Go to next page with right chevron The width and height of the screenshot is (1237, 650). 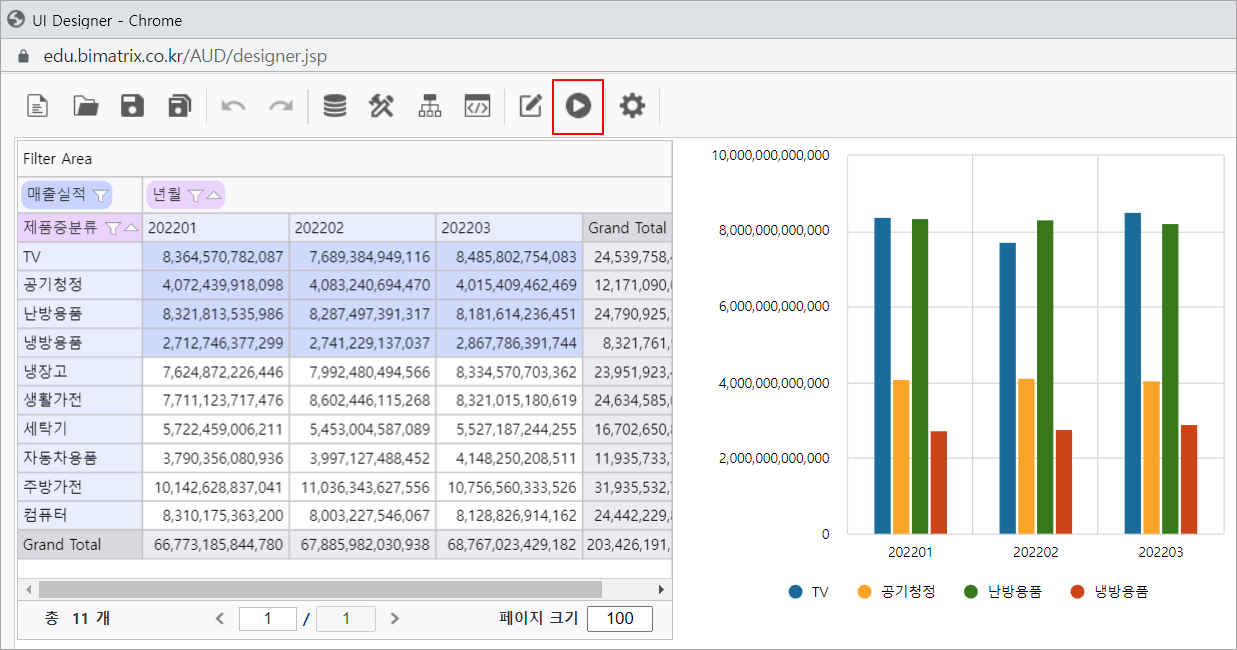click(395, 618)
